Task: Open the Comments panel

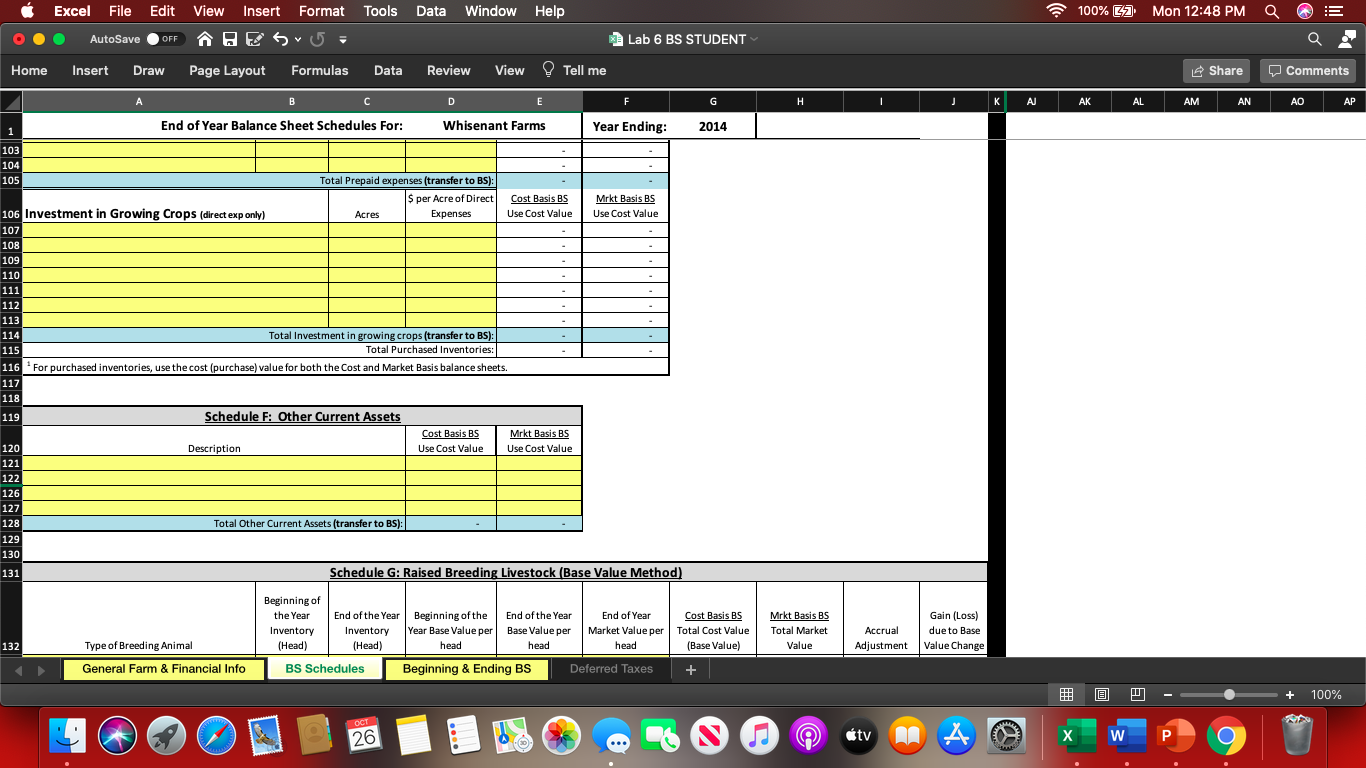Action: pos(1307,70)
